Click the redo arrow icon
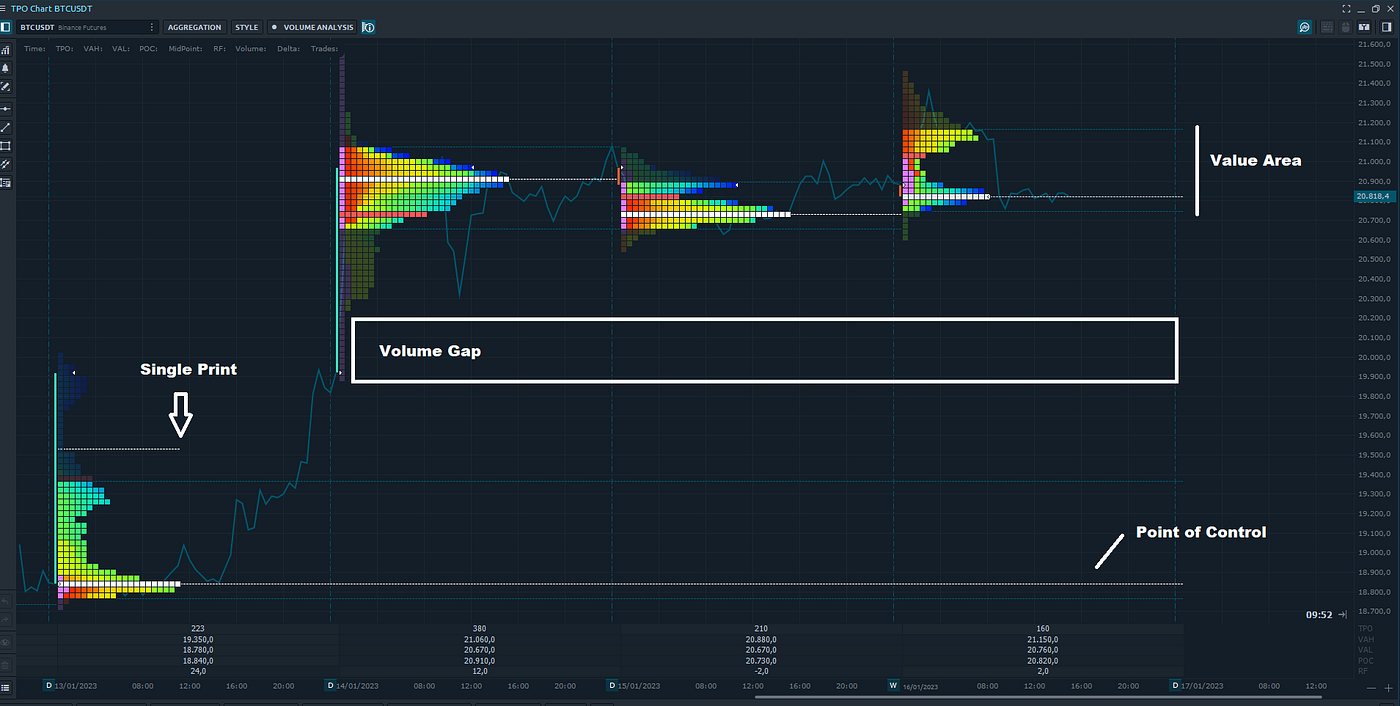1400x706 pixels. (6, 621)
